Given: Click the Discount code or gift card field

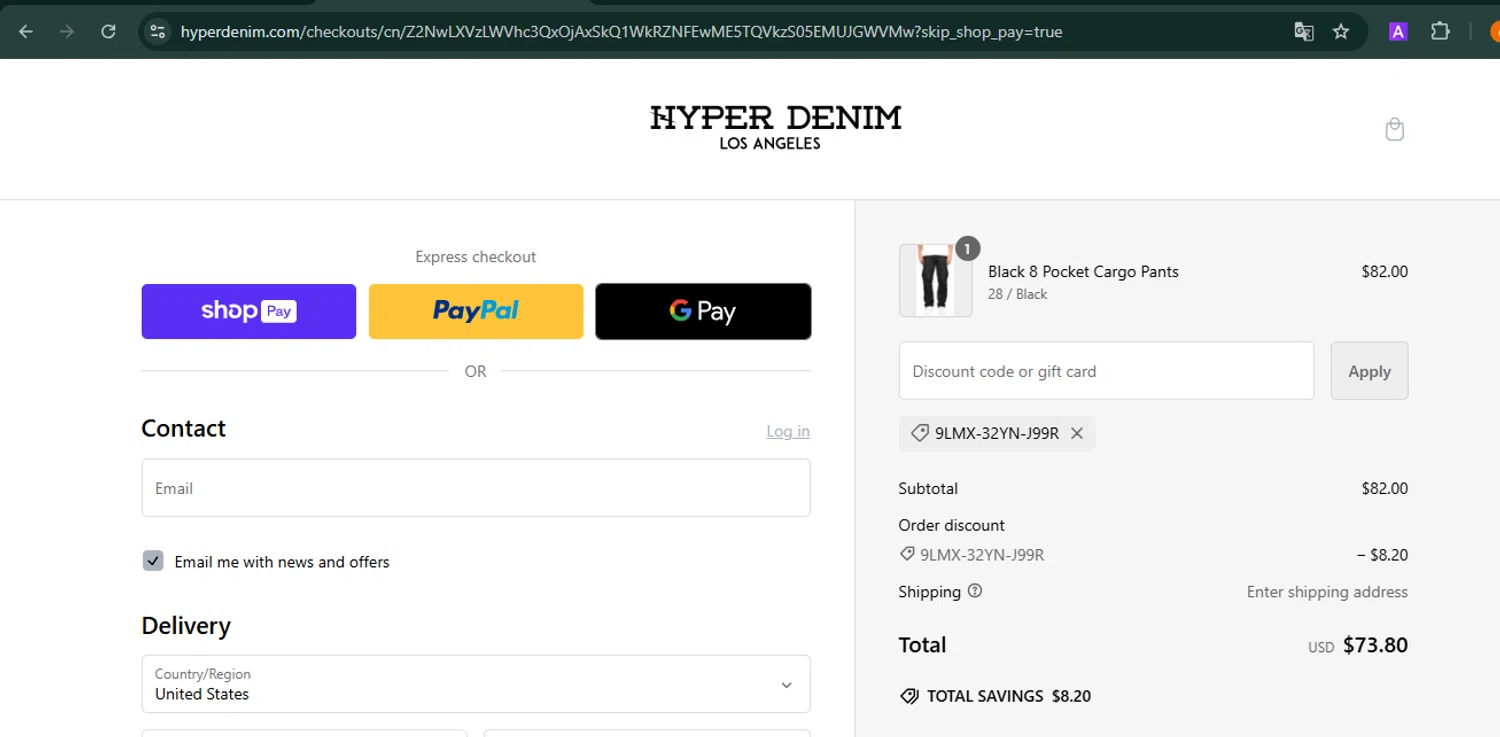Looking at the screenshot, I should pos(1106,371).
